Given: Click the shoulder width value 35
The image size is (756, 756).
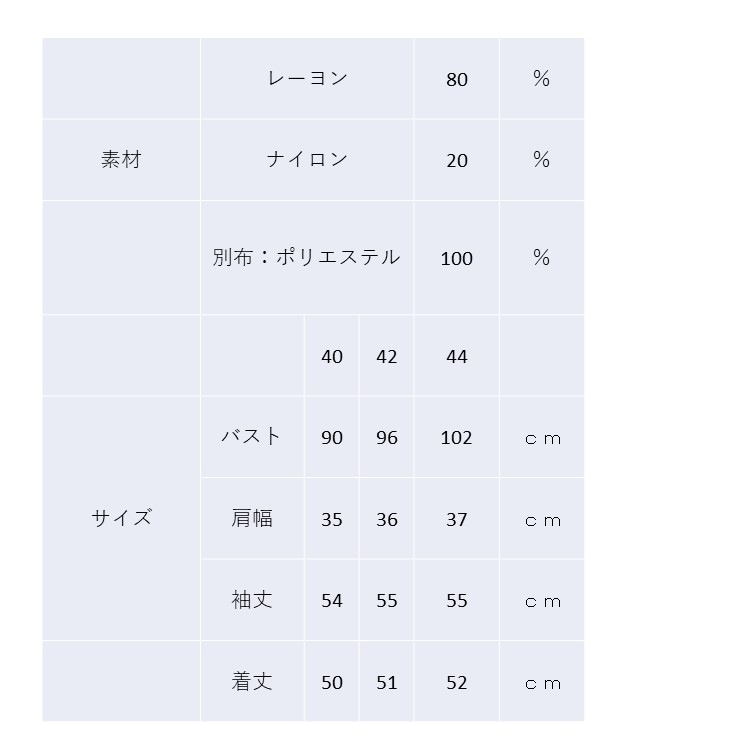Looking at the screenshot, I should (332, 520).
